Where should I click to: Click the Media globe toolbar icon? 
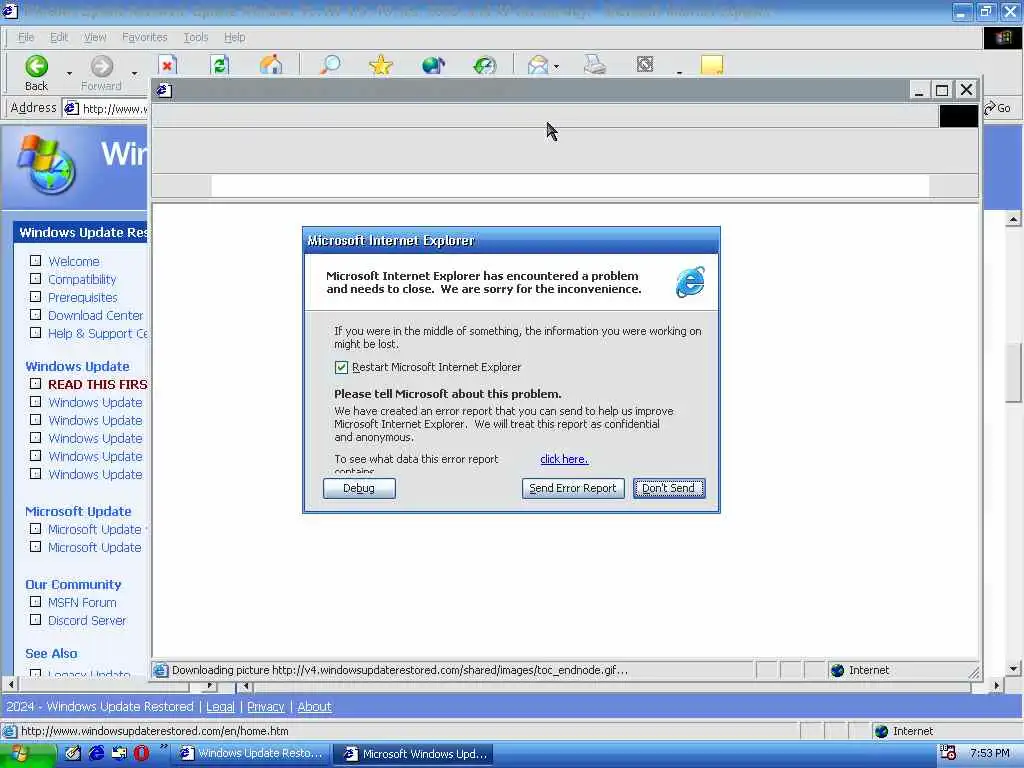click(433, 65)
